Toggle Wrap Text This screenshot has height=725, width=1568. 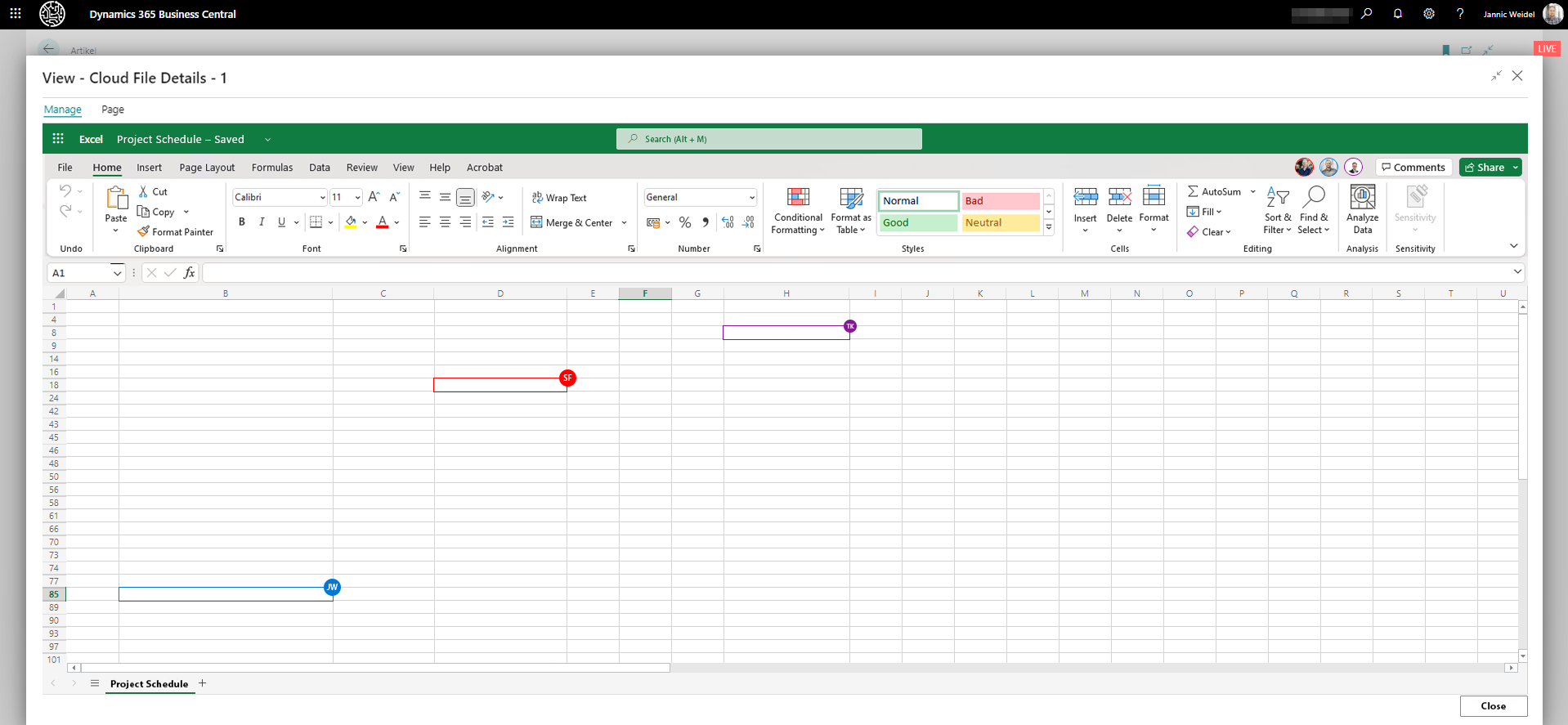pyautogui.click(x=559, y=198)
